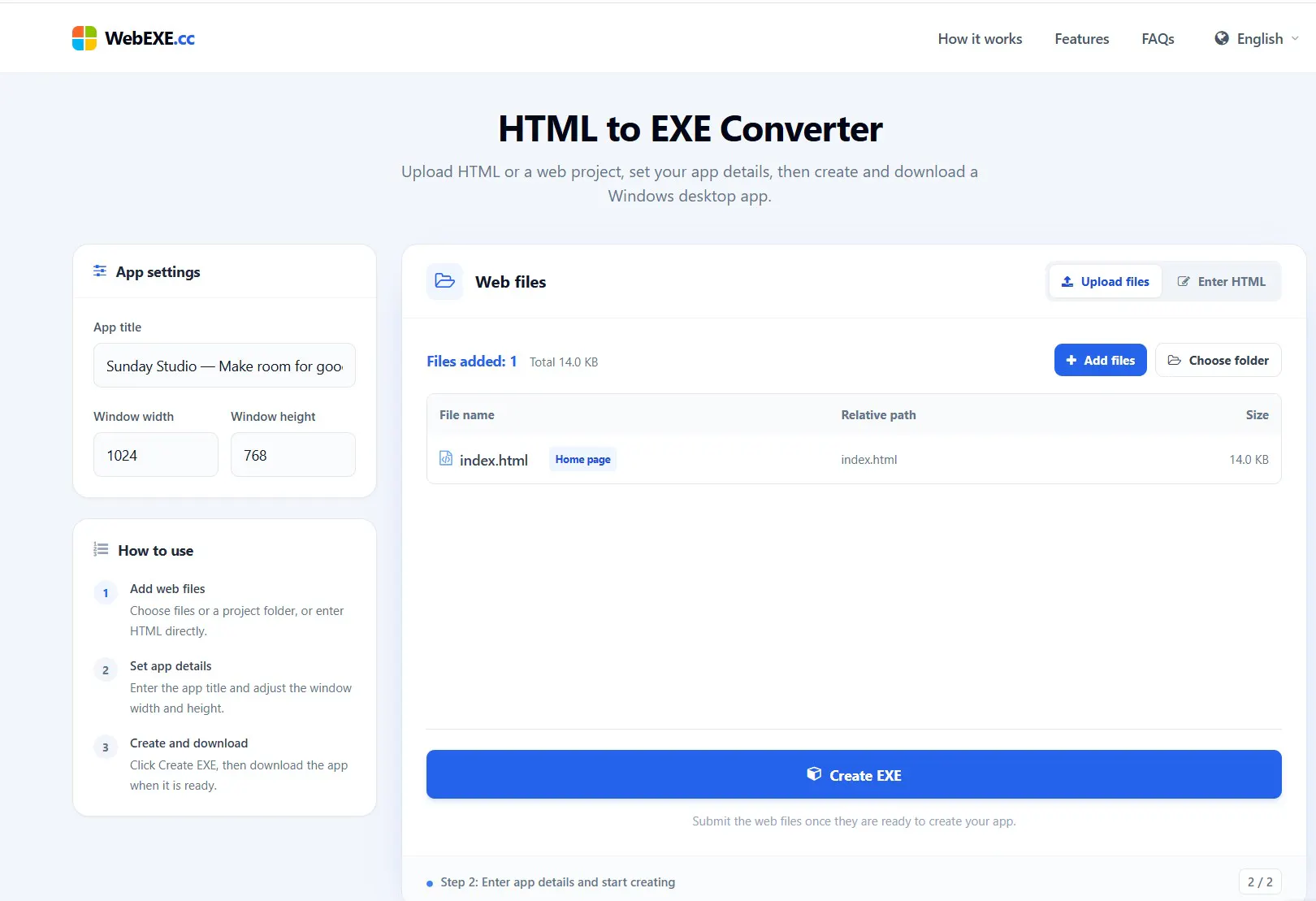Click the Step 2 status text

(557, 882)
